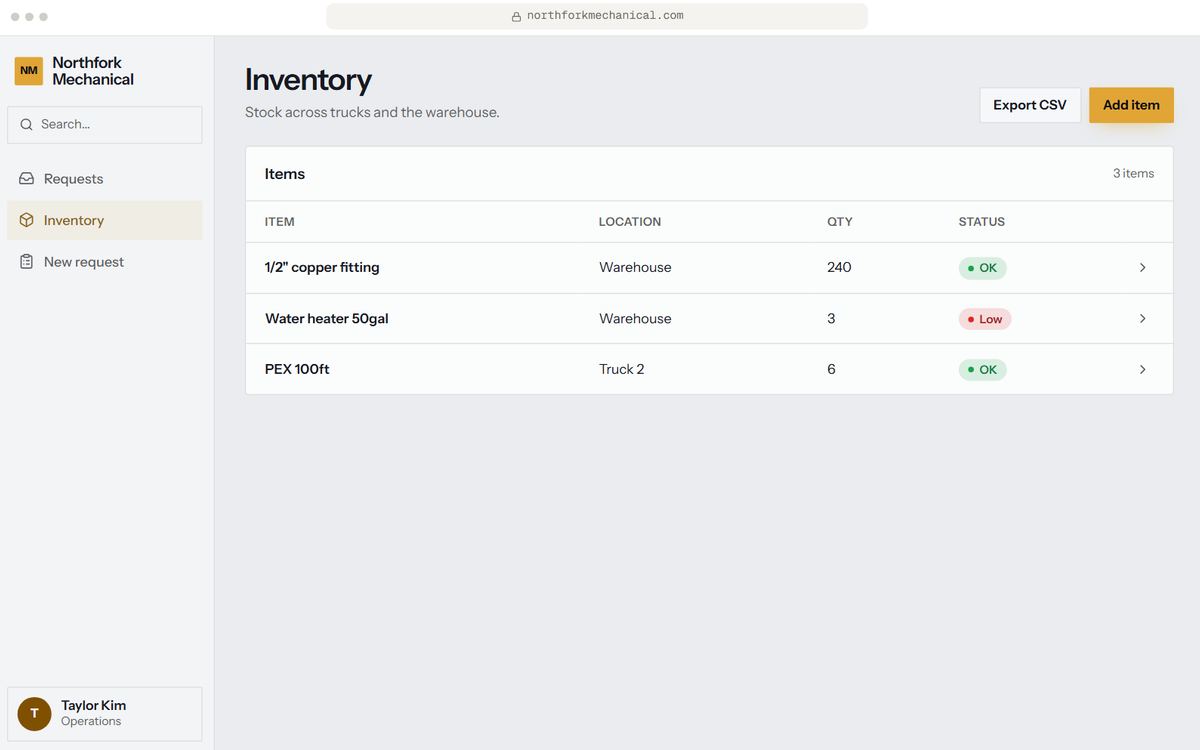Image resolution: width=1200 pixels, height=750 pixels.
Task: Click the quantity 3 cell
Action: pyautogui.click(x=831, y=319)
